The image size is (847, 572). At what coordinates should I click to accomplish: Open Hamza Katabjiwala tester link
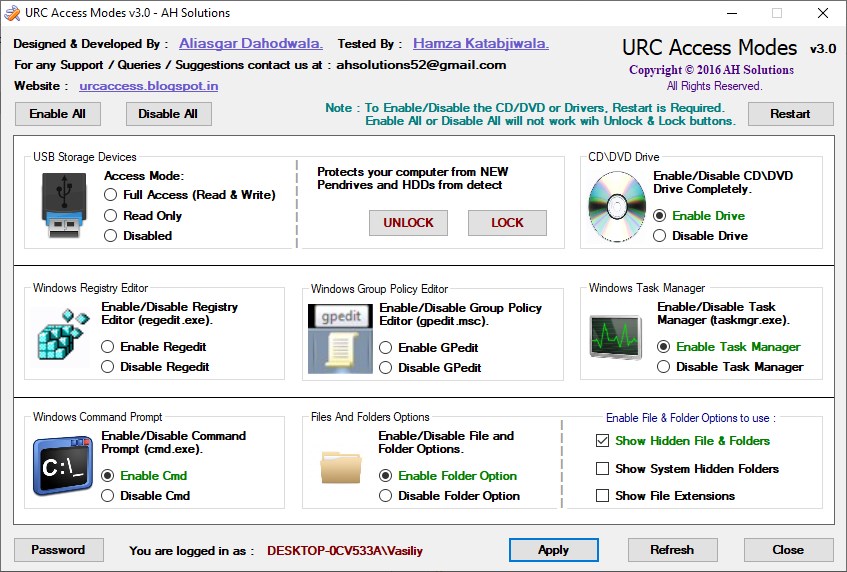tap(481, 44)
